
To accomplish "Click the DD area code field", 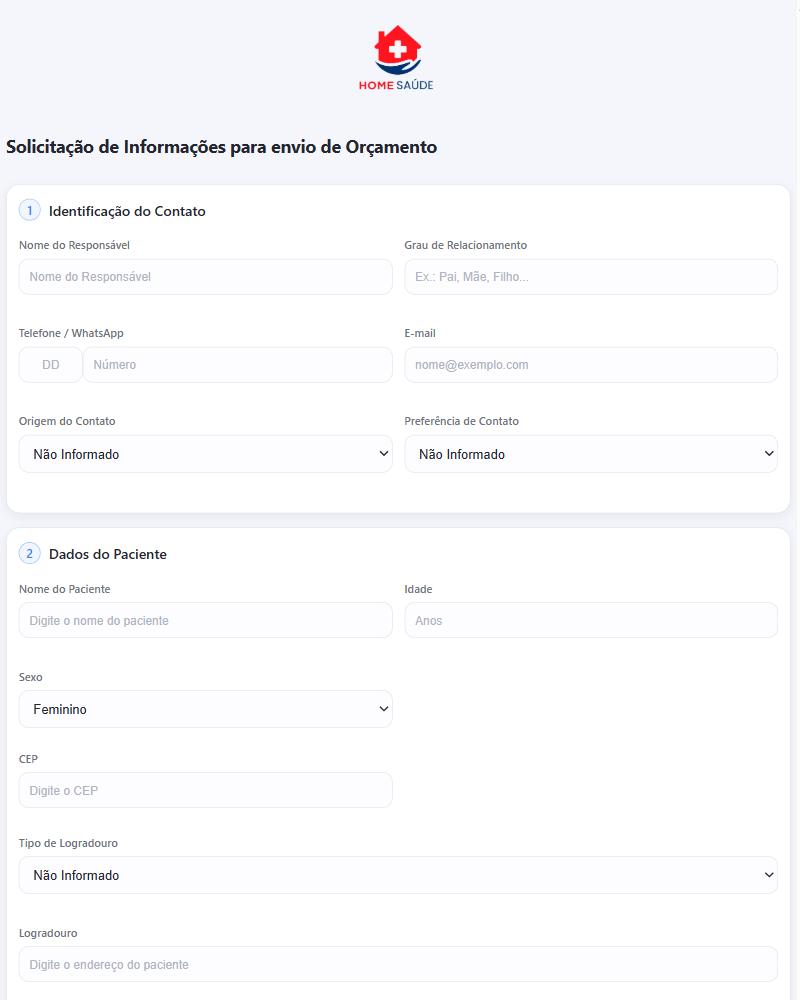I will [x=50, y=365].
